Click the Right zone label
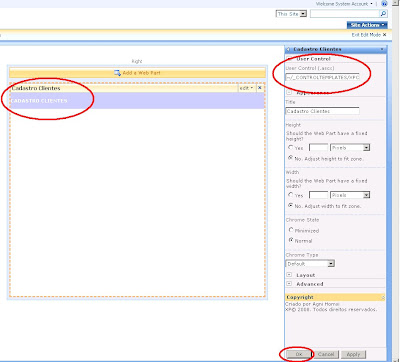 [137, 61]
